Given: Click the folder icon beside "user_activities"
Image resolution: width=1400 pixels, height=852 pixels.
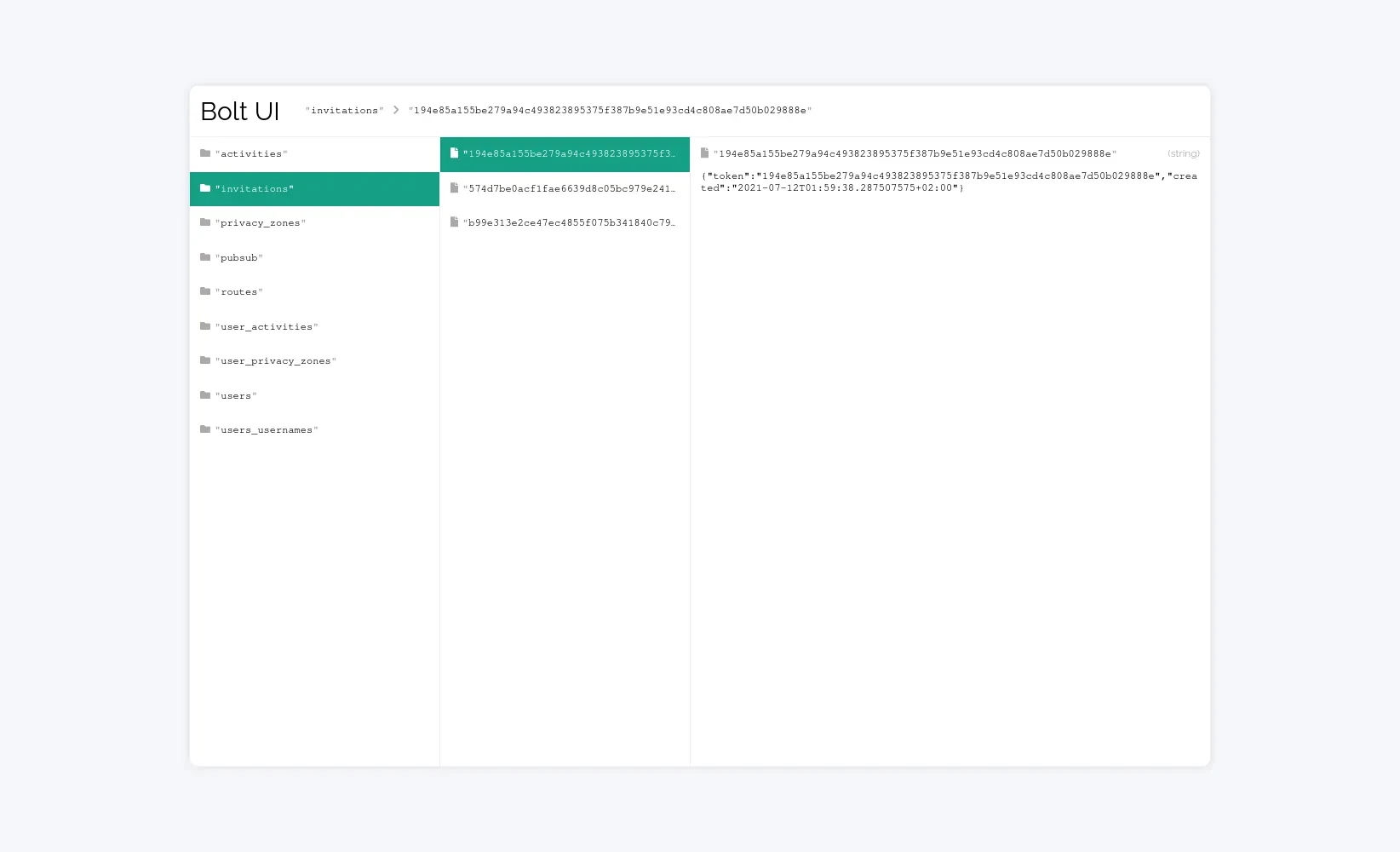Looking at the screenshot, I should tap(205, 326).
